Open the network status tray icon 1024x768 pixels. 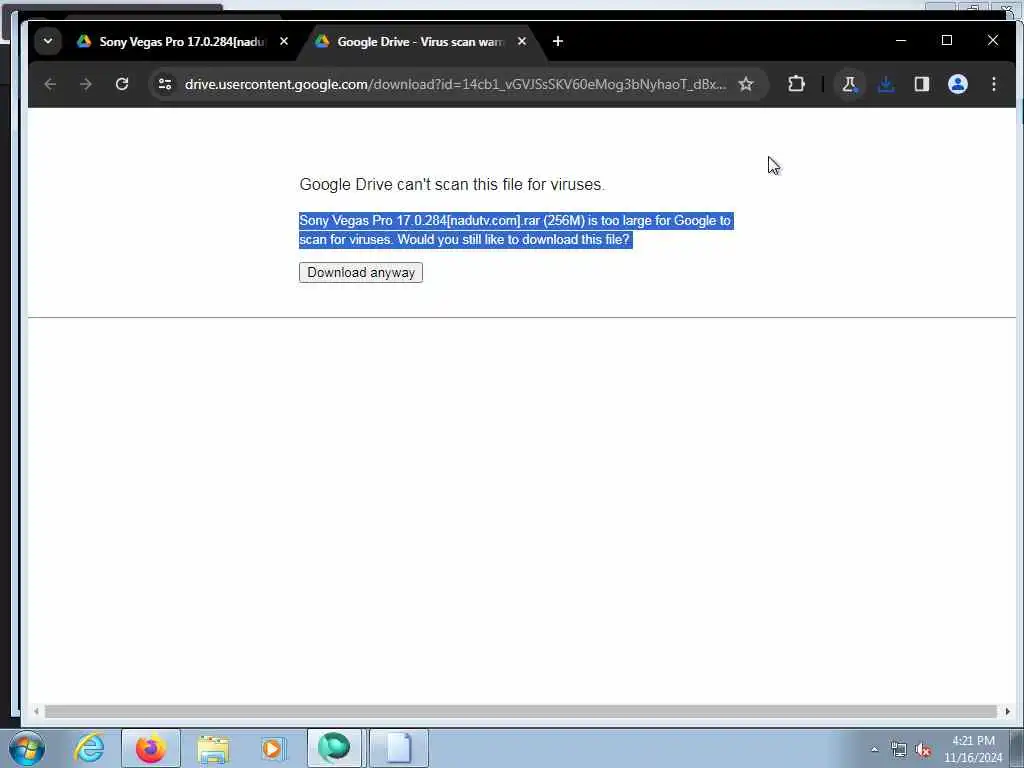coord(899,750)
